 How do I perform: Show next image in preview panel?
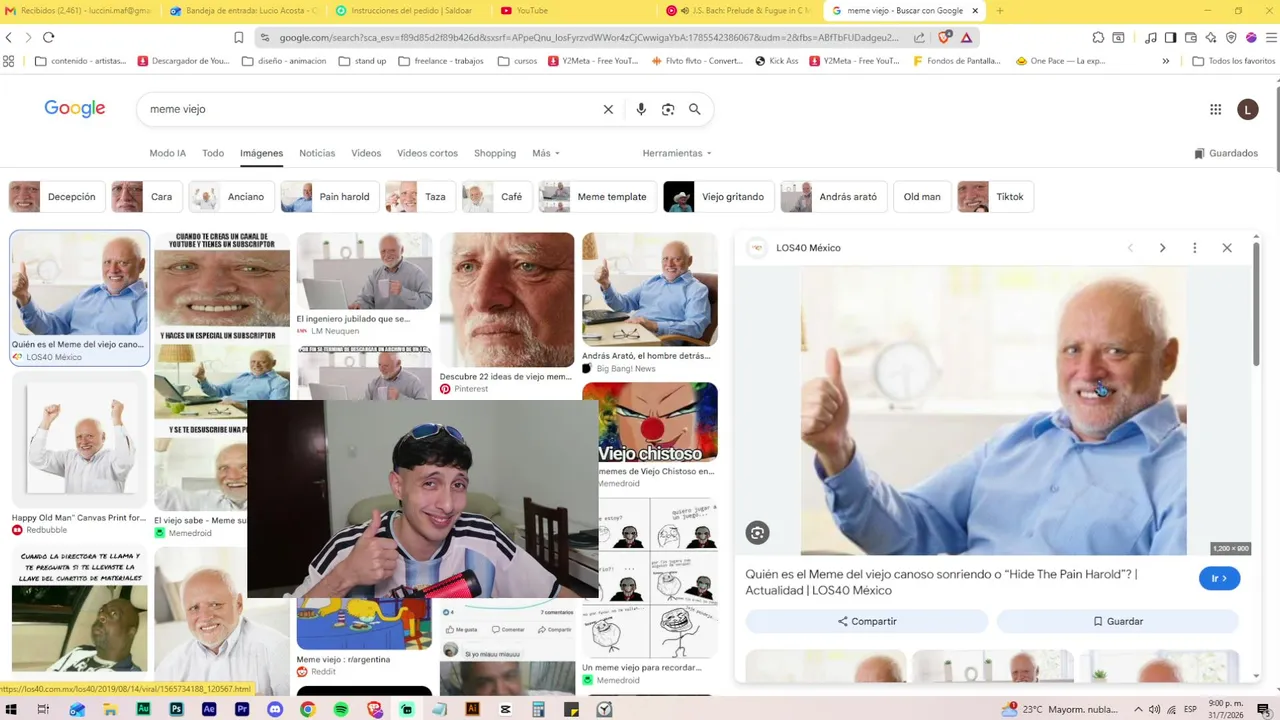(x=1162, y=248)
